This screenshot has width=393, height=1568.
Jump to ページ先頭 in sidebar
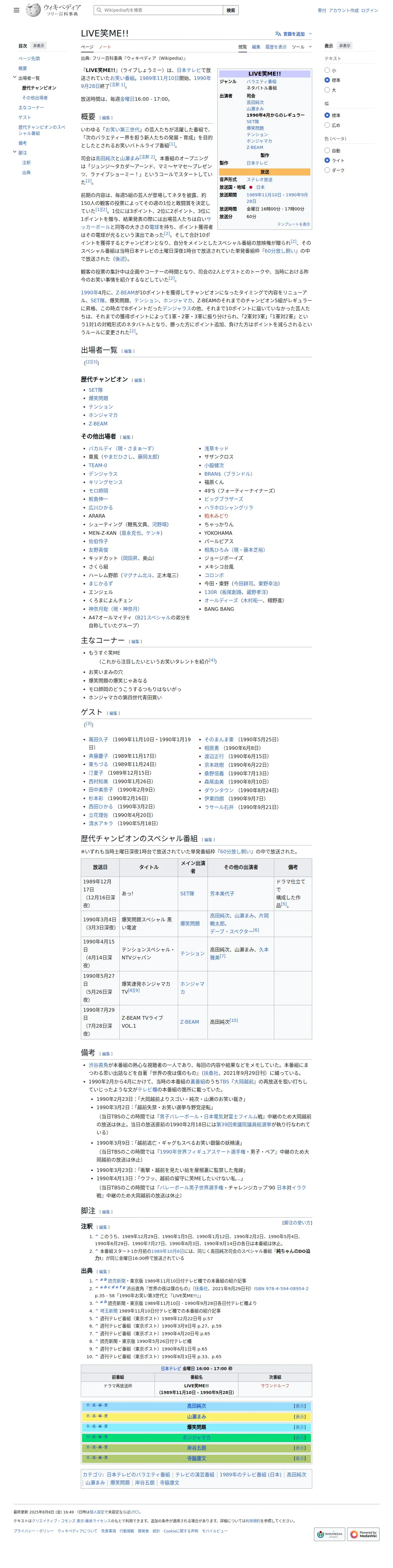tap(28, 59)
